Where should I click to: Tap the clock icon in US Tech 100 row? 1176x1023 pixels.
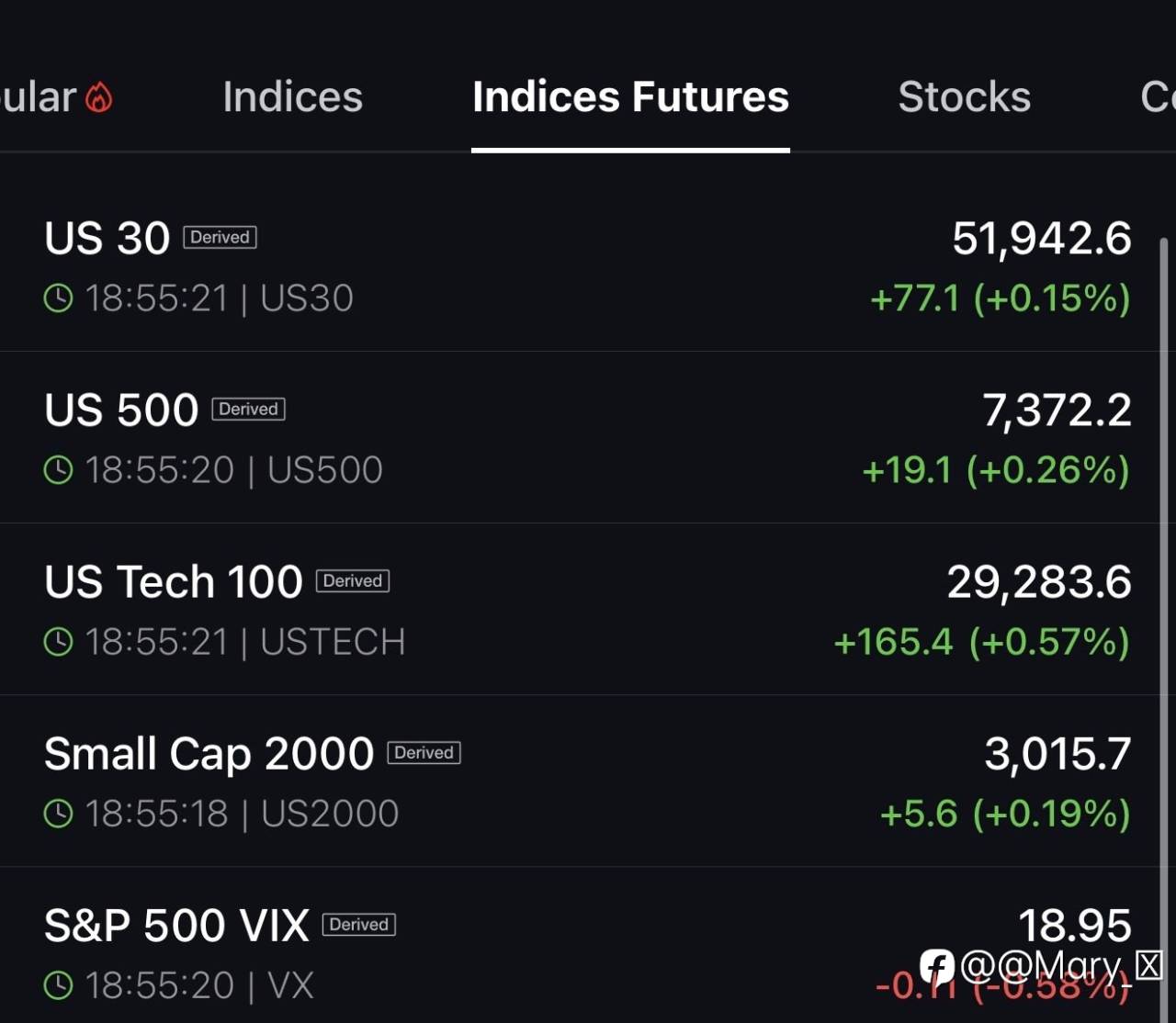coord(59,642)
